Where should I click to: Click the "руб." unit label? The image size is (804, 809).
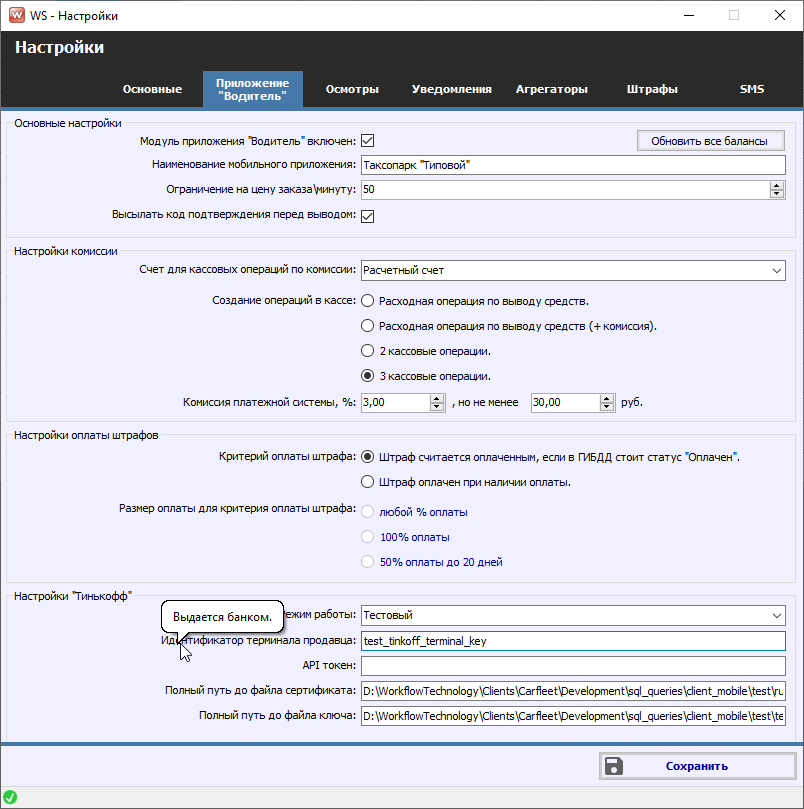632,402
